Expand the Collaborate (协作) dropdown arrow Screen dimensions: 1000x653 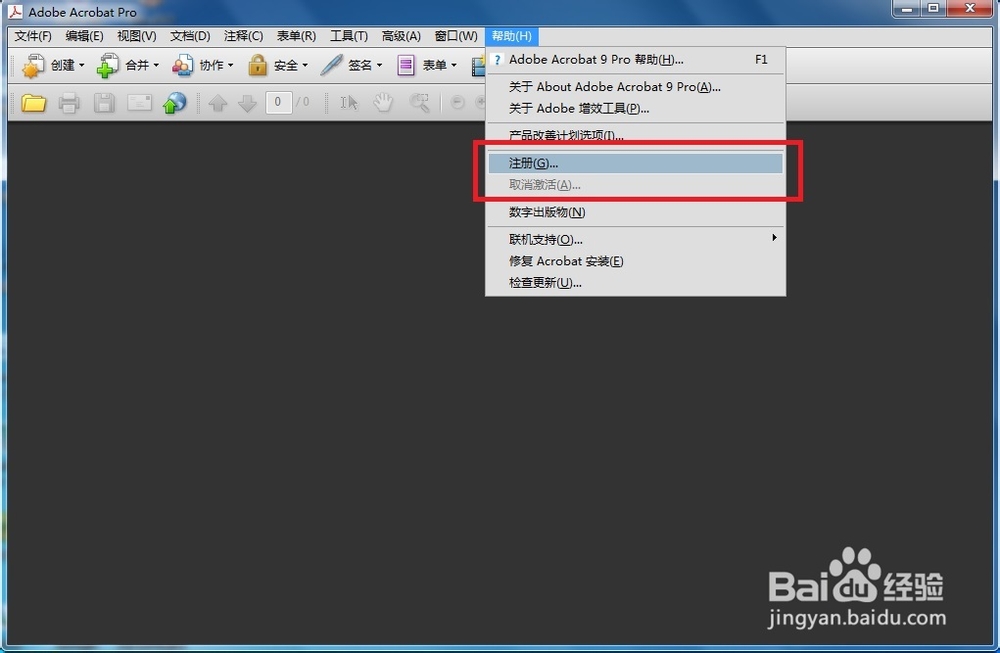(231, 65)
